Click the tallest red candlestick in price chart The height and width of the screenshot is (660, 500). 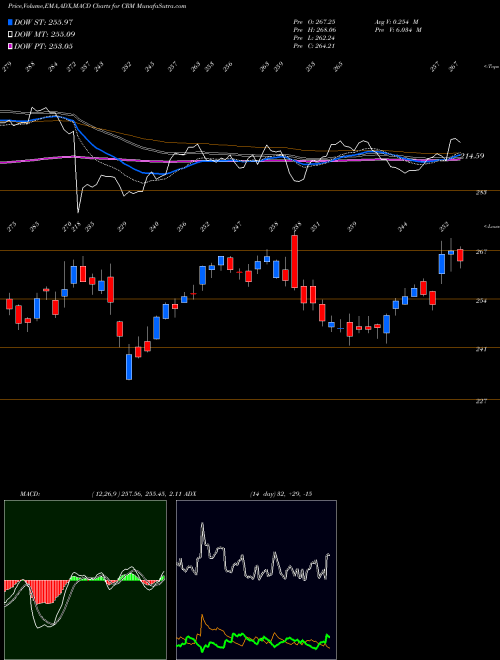(295, 261)
